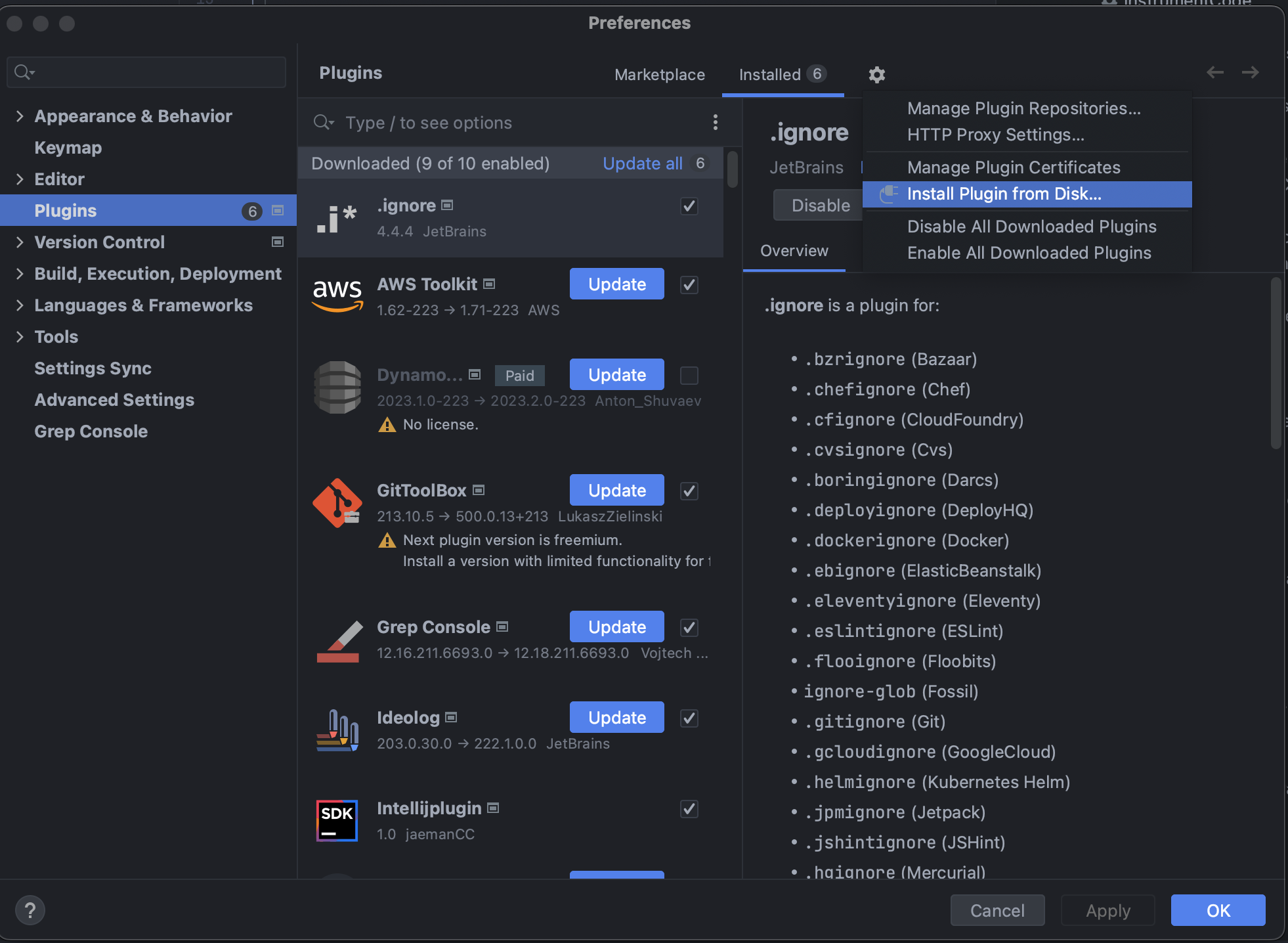Click the help question mark icon

30,910
